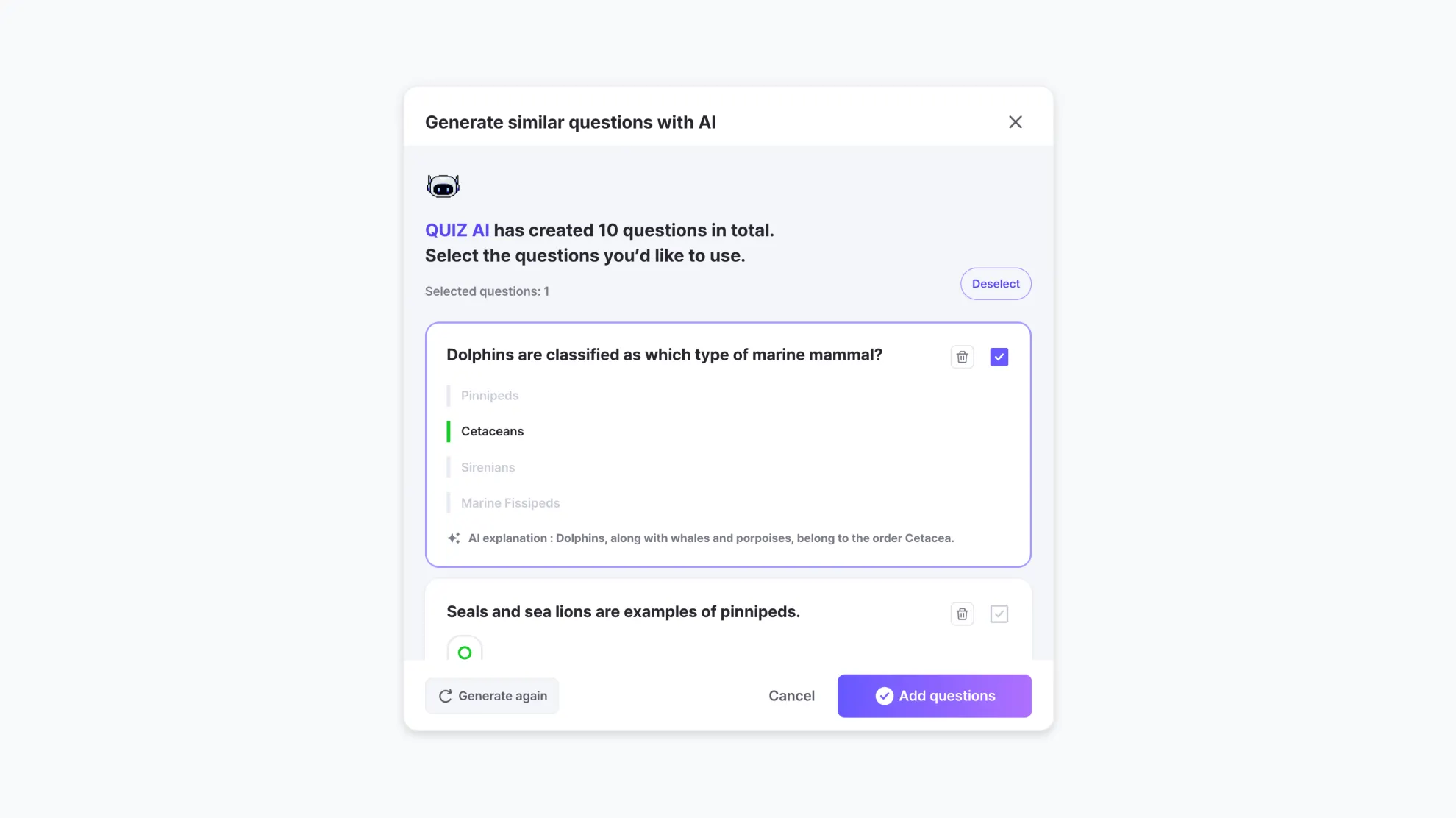Click the Add questions button
The width and height of the screenshot is (1456, 818).
[934, 696]
